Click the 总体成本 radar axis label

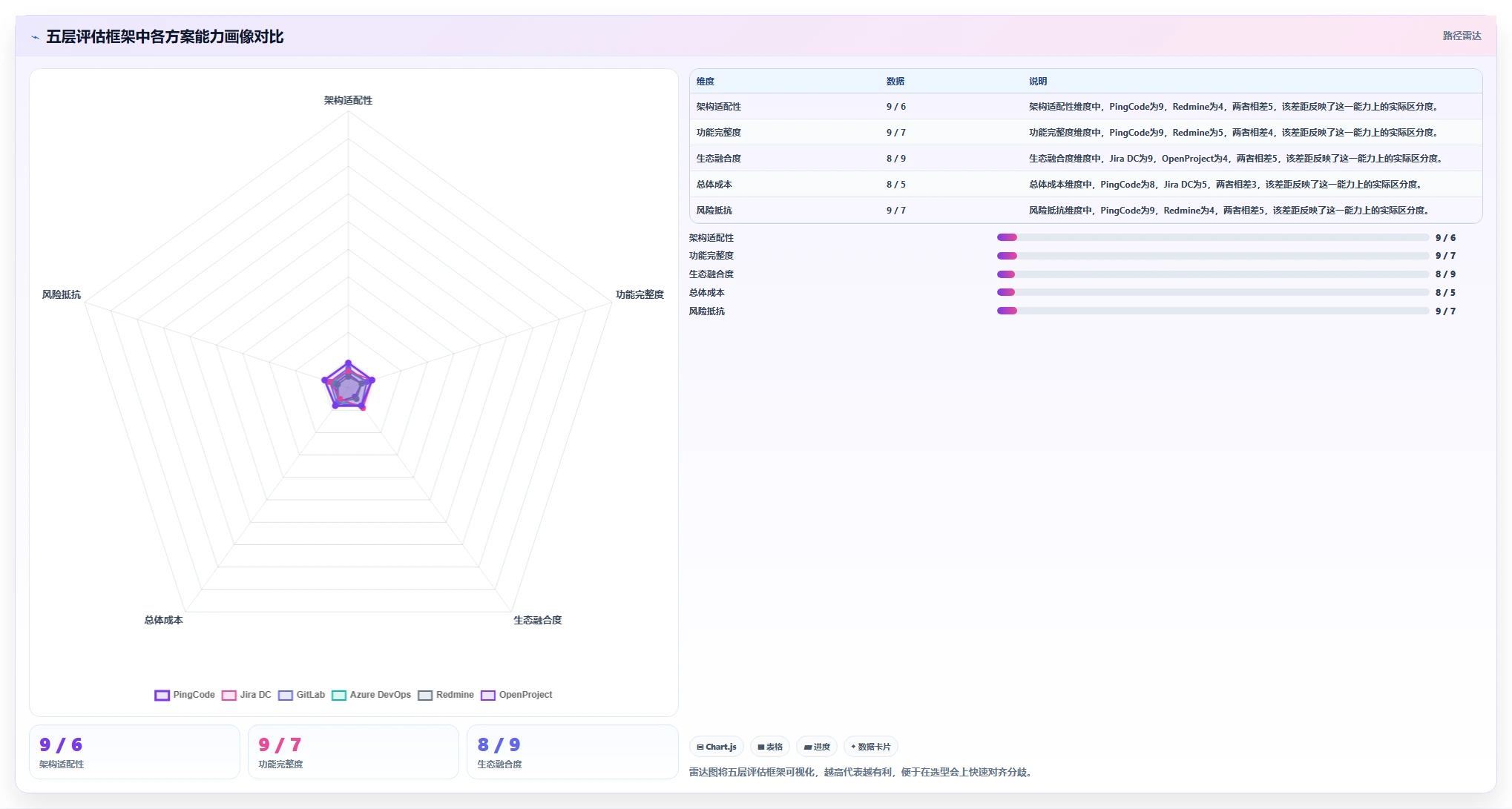pos(163,620)
